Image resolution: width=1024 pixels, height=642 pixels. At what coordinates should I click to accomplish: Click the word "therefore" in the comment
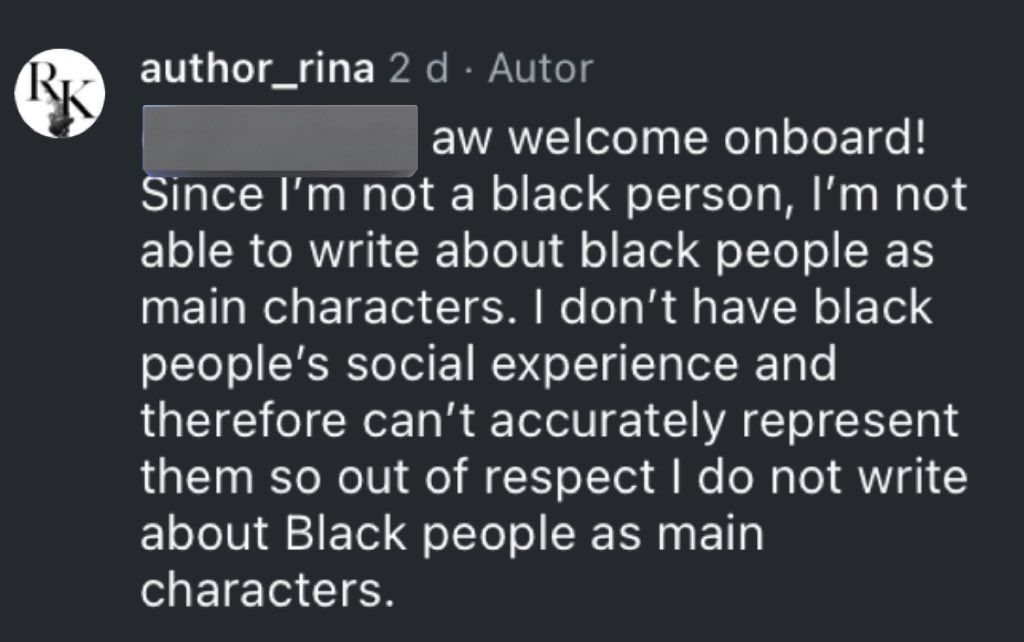click(243, 420)
